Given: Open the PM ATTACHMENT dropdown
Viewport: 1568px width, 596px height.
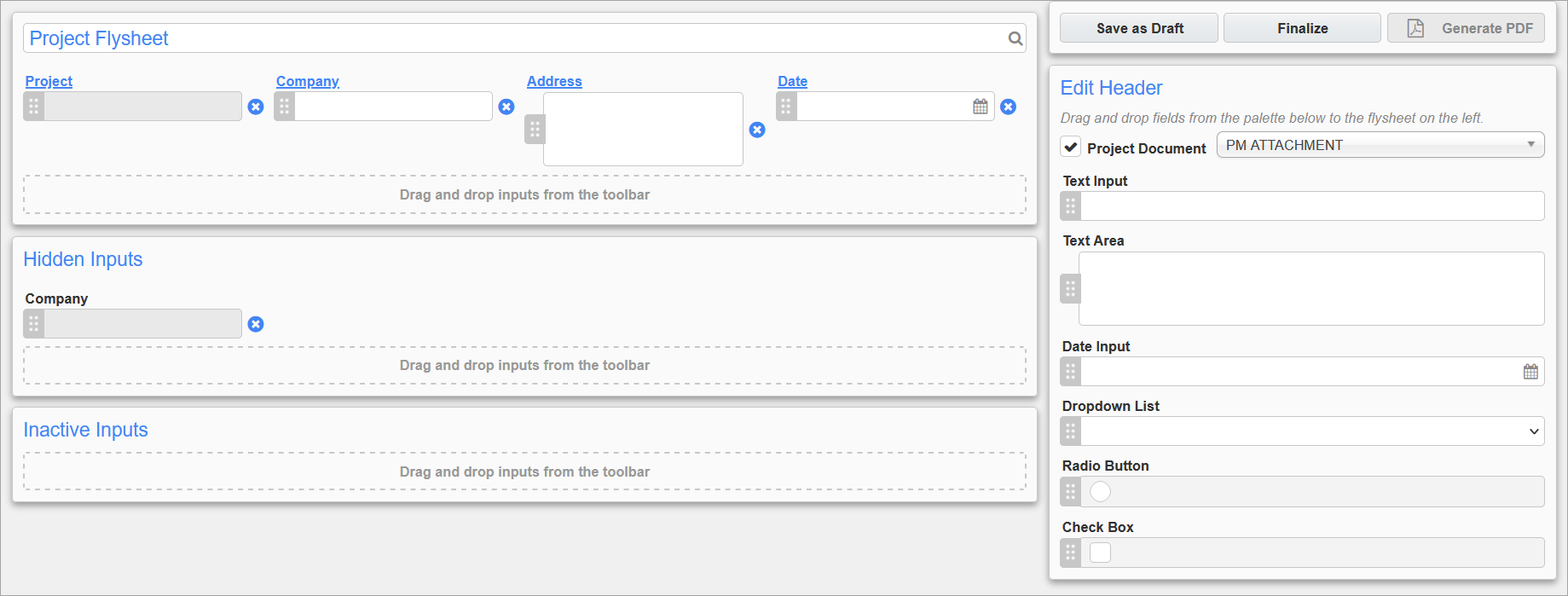Looking at the screenshot, I should 1380,145.
